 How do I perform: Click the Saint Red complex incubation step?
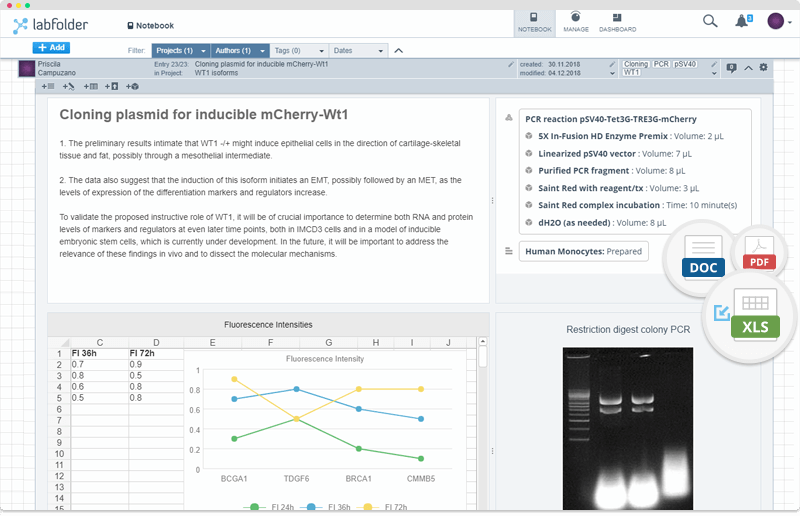pos(631,205)
